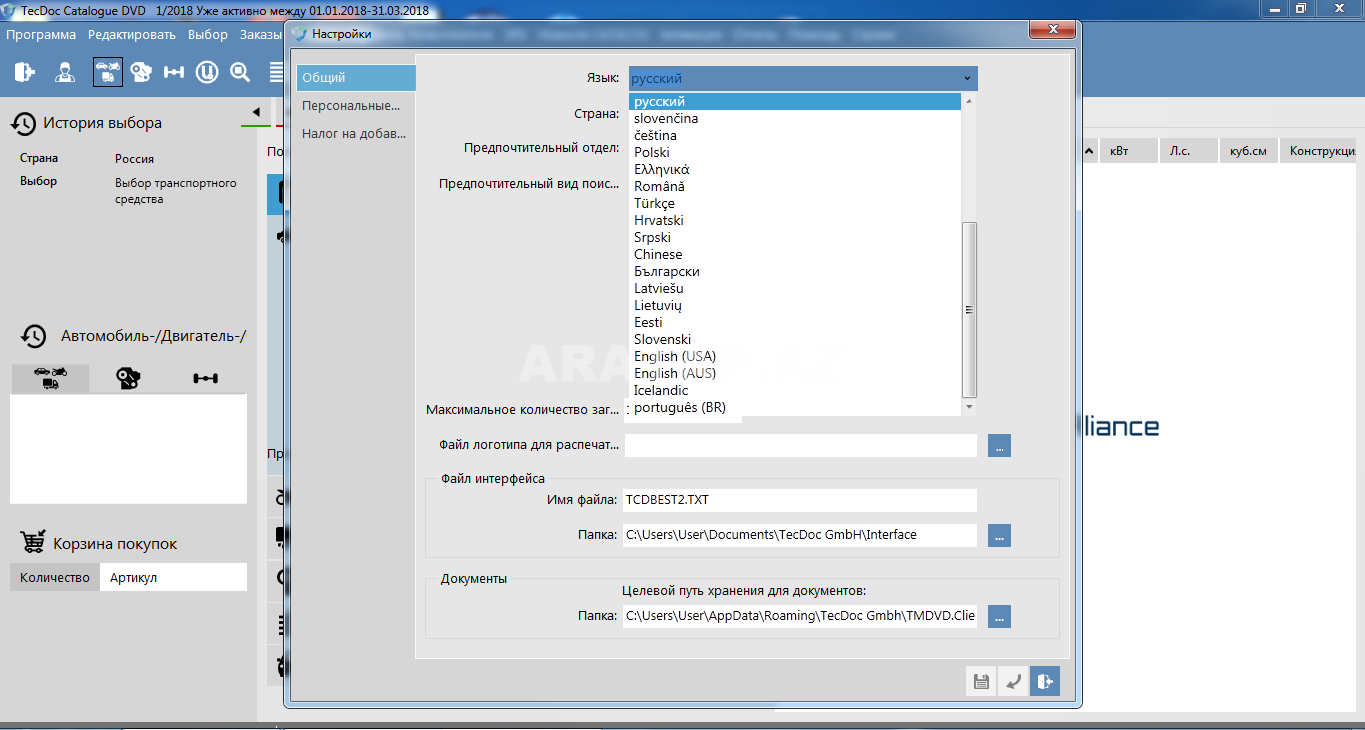Click the куб.см column header
Image resolution: width=1365 pixels, height=730 pixels.
(x=1248, y=151)
